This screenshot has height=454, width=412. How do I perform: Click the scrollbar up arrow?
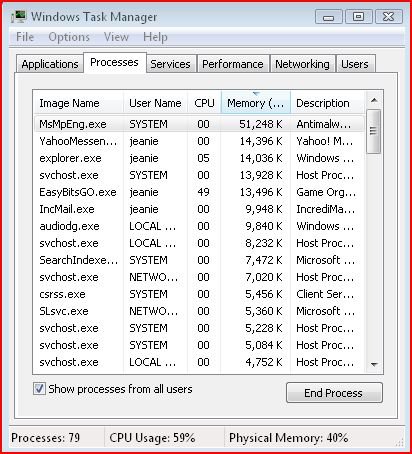click(374, 100)
